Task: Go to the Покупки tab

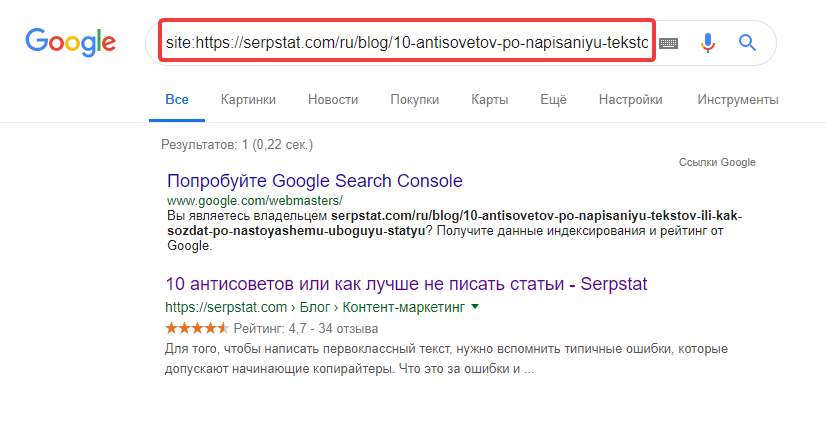Action: coord(415,100)
